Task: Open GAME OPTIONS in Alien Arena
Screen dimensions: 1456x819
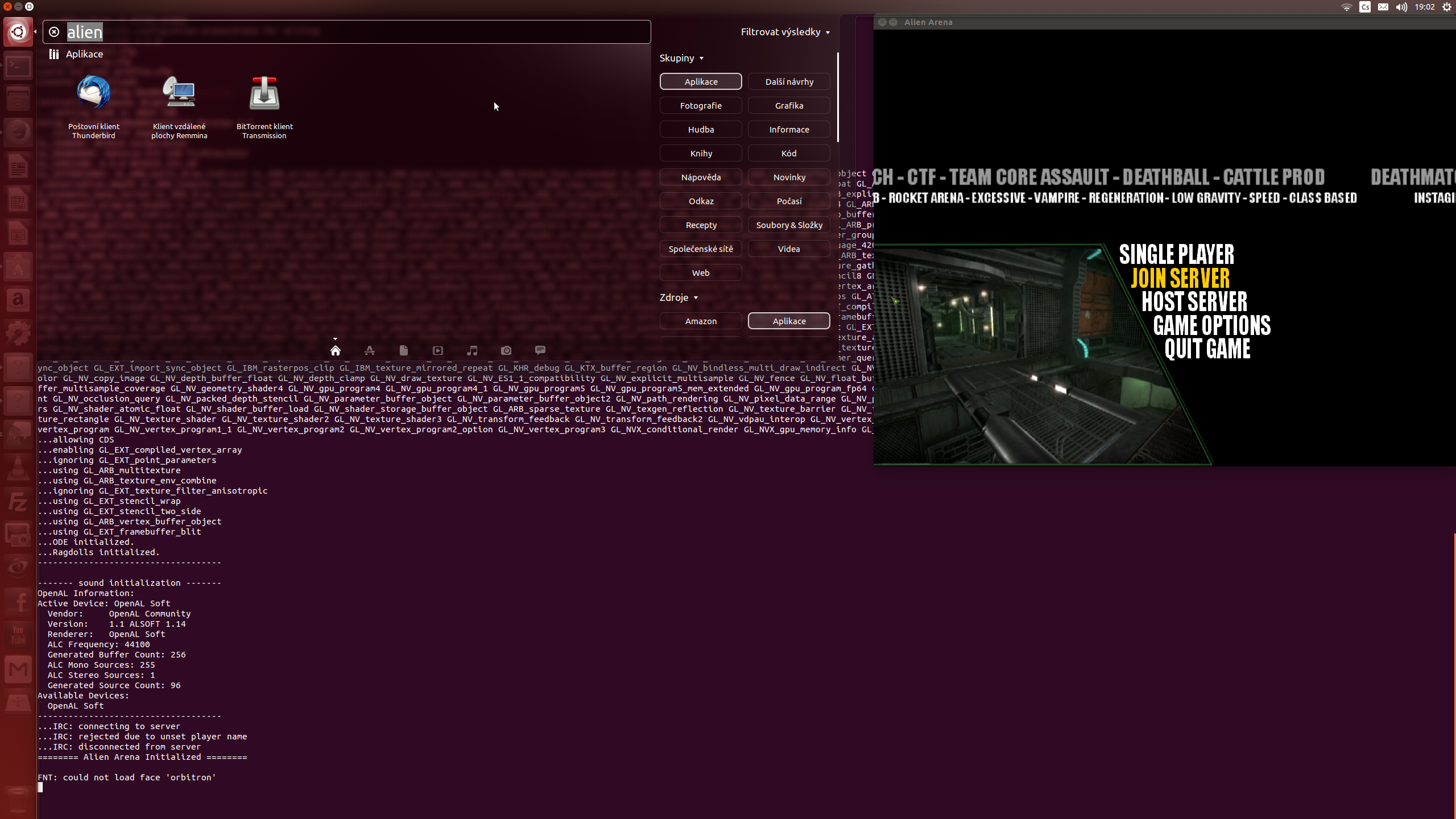Action: point(1212,325)
